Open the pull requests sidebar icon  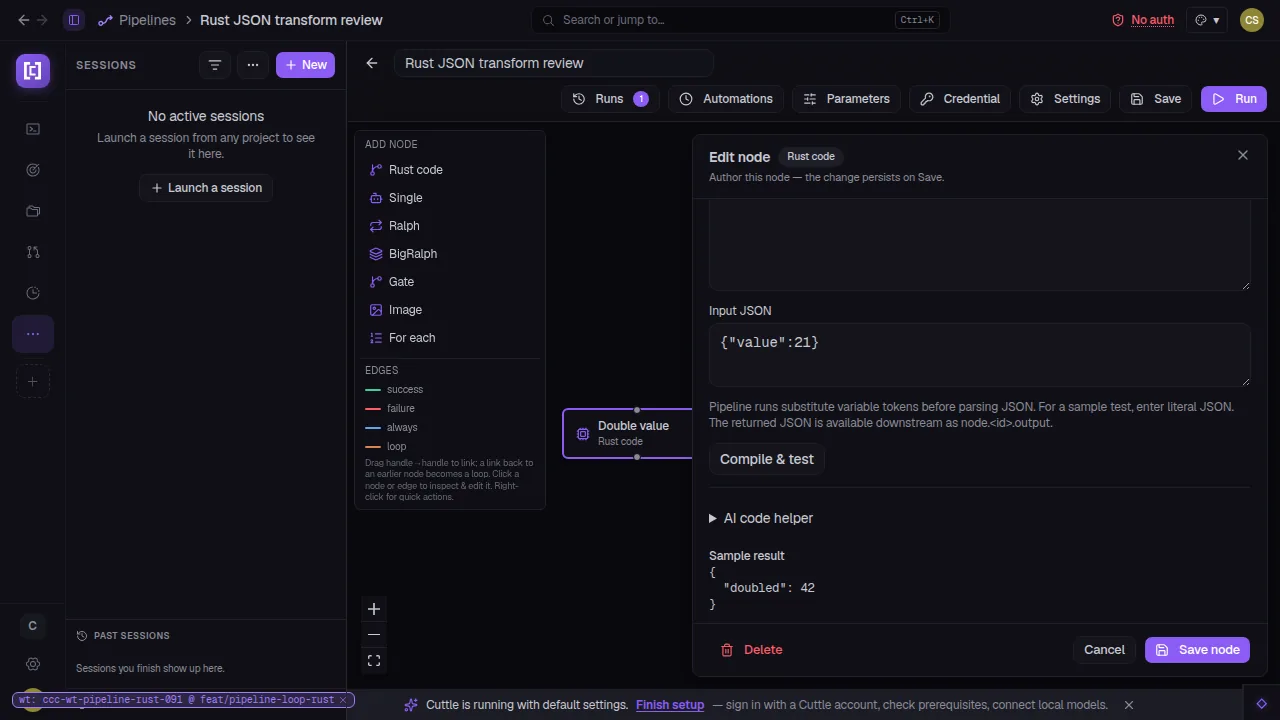(33, 252)
